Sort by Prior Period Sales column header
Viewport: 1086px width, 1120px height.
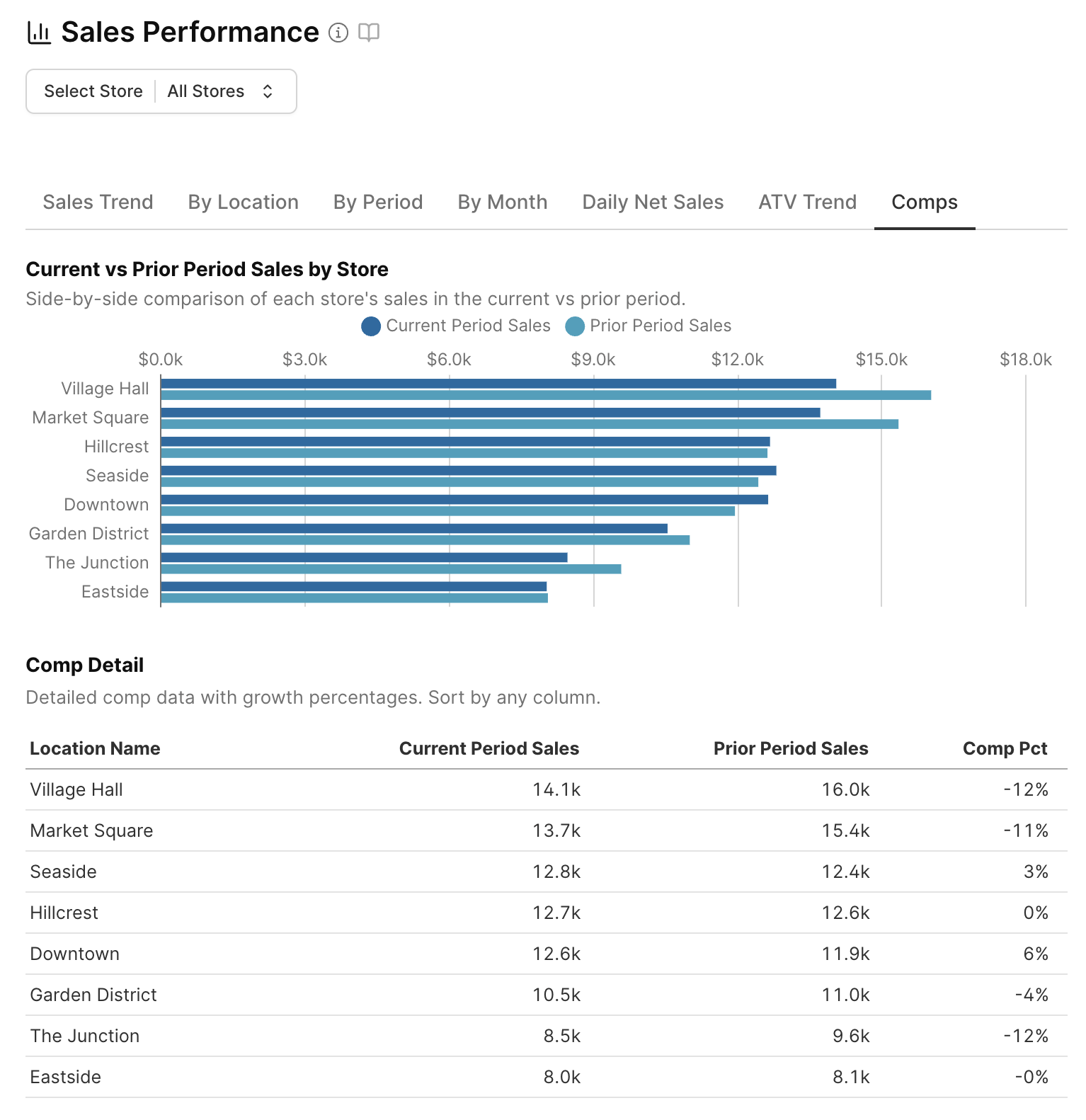(x=790, y=748)
